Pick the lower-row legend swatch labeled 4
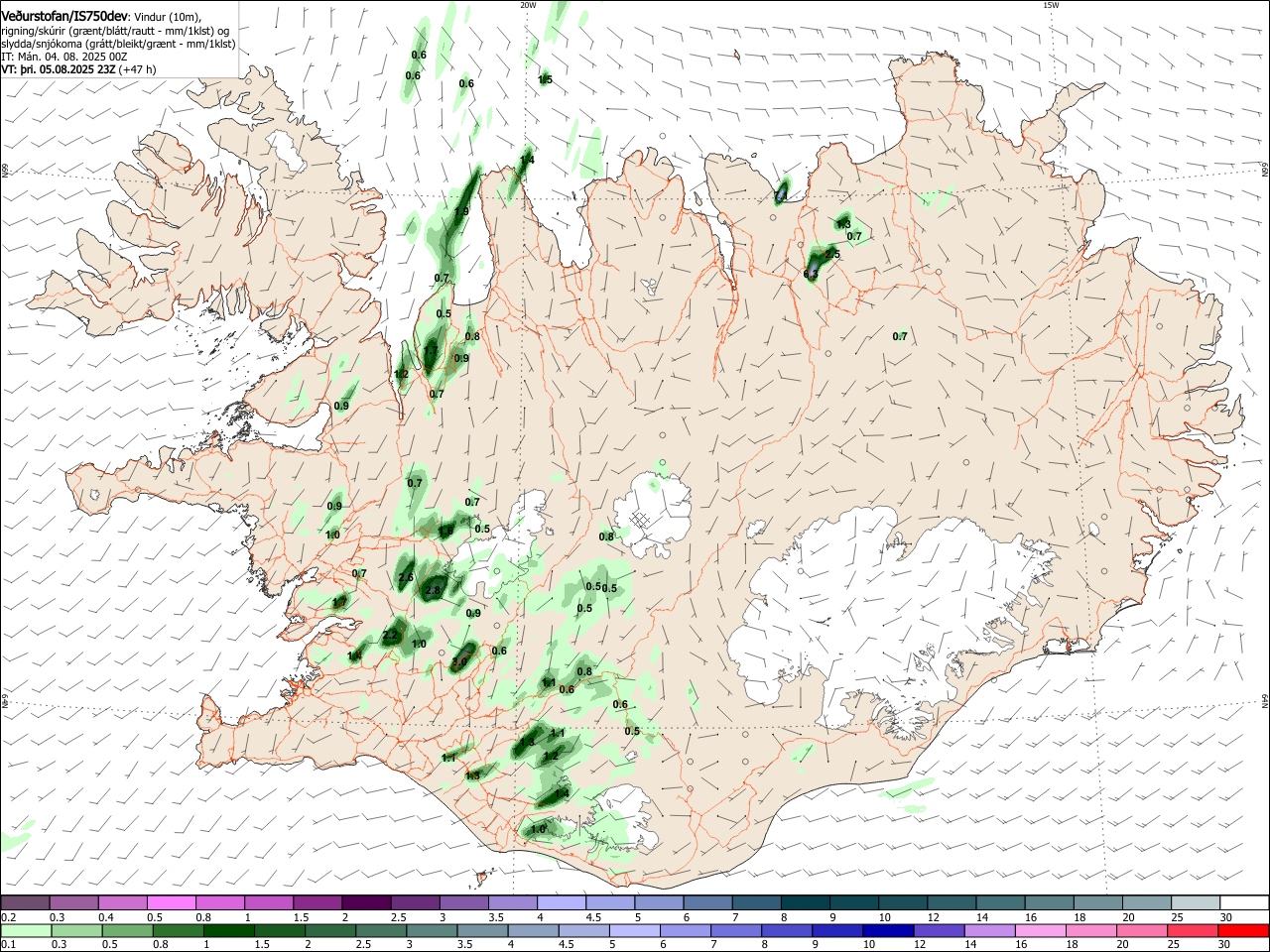This screenshot has height=952, width=1270. (x=534, y=931)
